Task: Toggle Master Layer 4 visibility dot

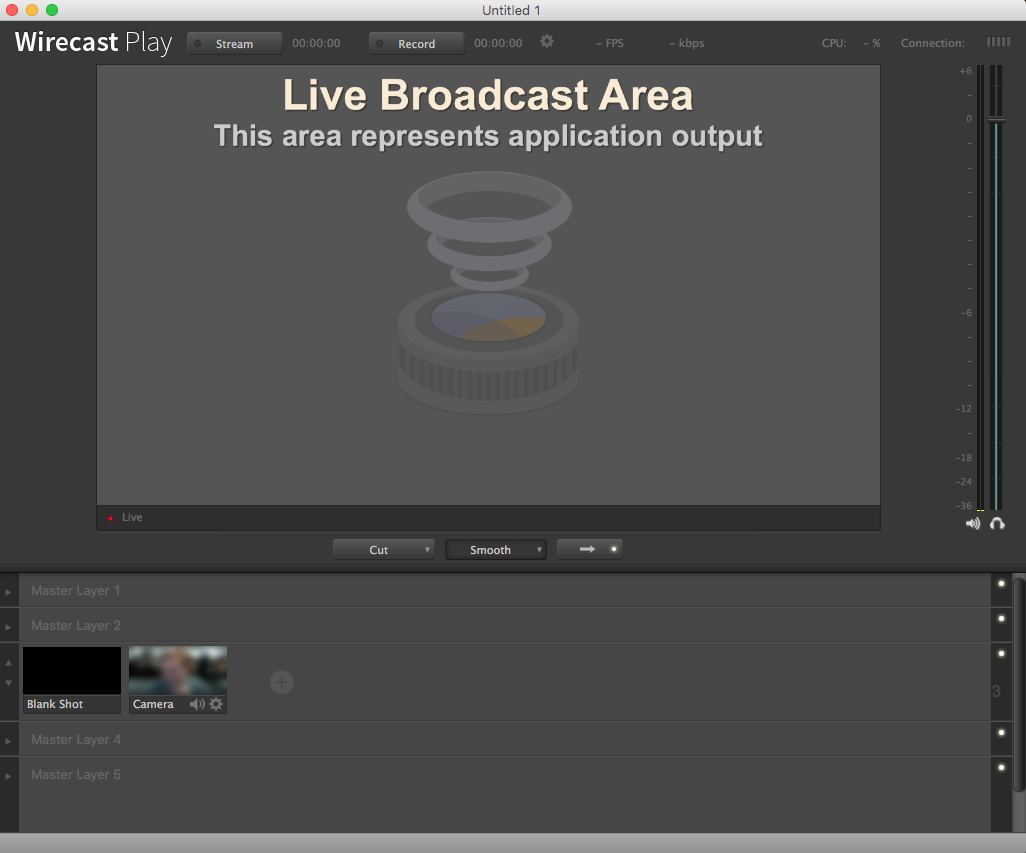Action: 1001,733
